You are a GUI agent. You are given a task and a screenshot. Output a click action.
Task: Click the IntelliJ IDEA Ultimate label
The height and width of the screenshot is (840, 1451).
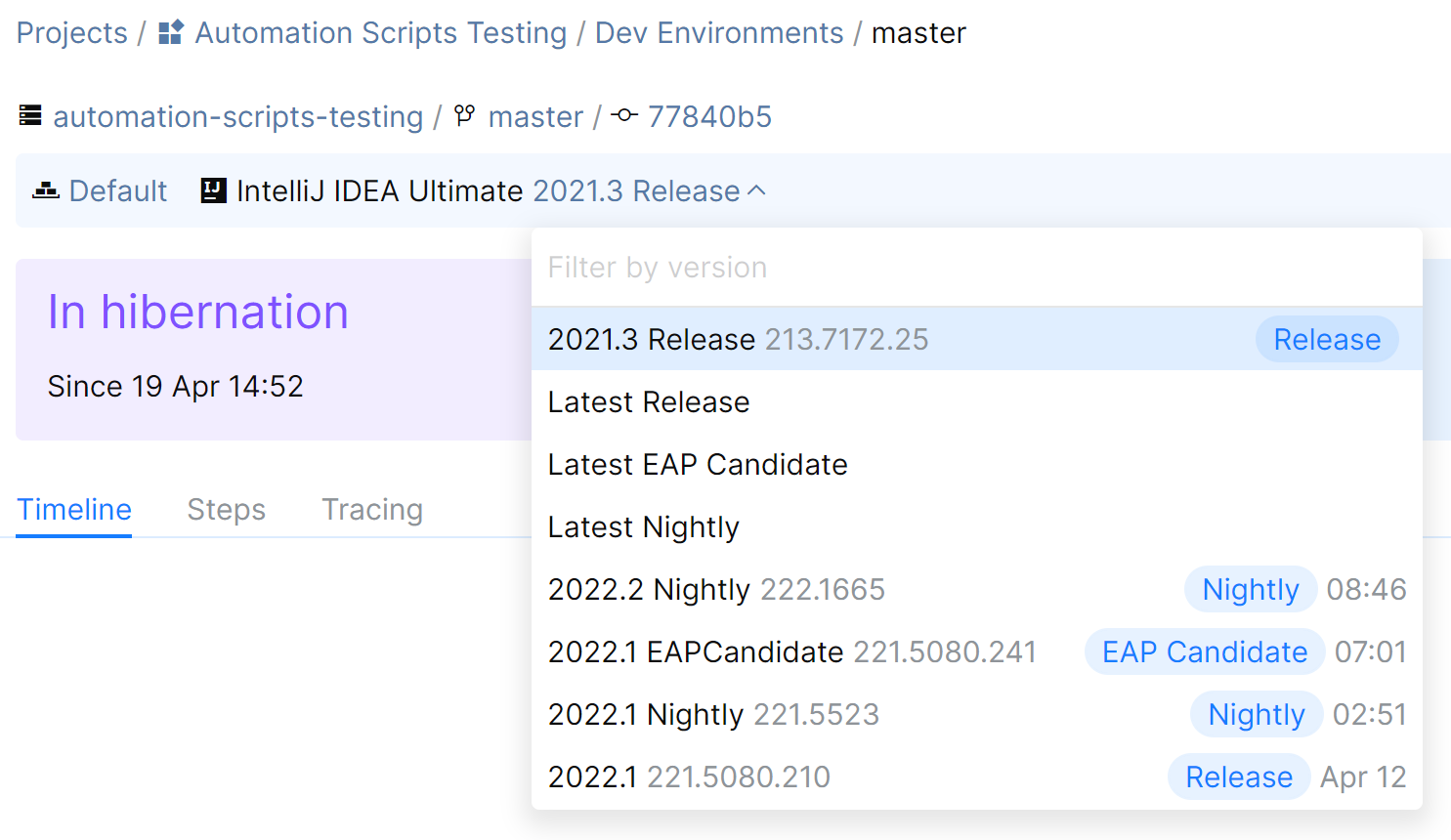tap(380, 190)
